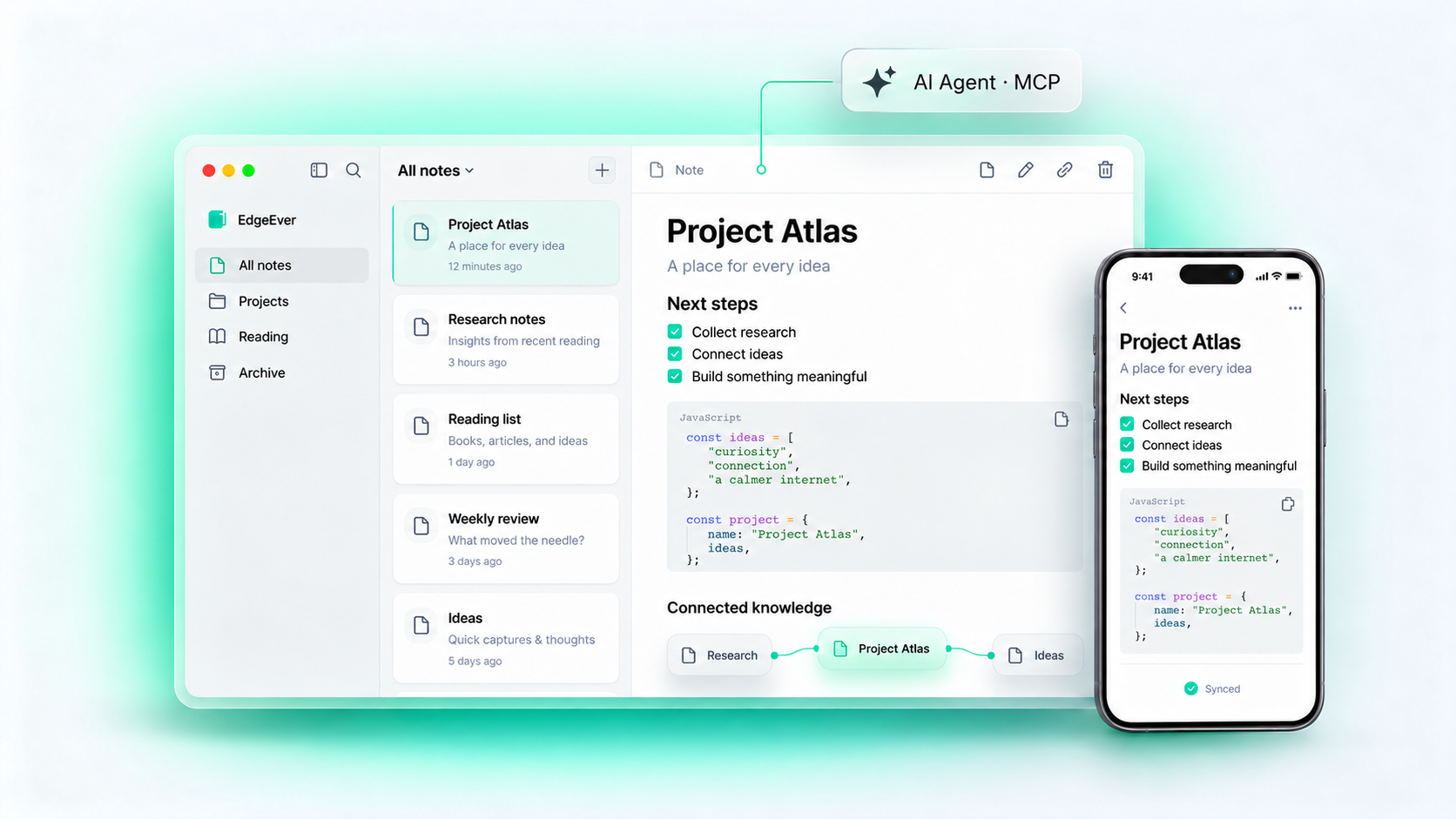This screenshot has height=819, width=1456.
Task: Delete note with the trash icon
Action: tap(1105, 170)
